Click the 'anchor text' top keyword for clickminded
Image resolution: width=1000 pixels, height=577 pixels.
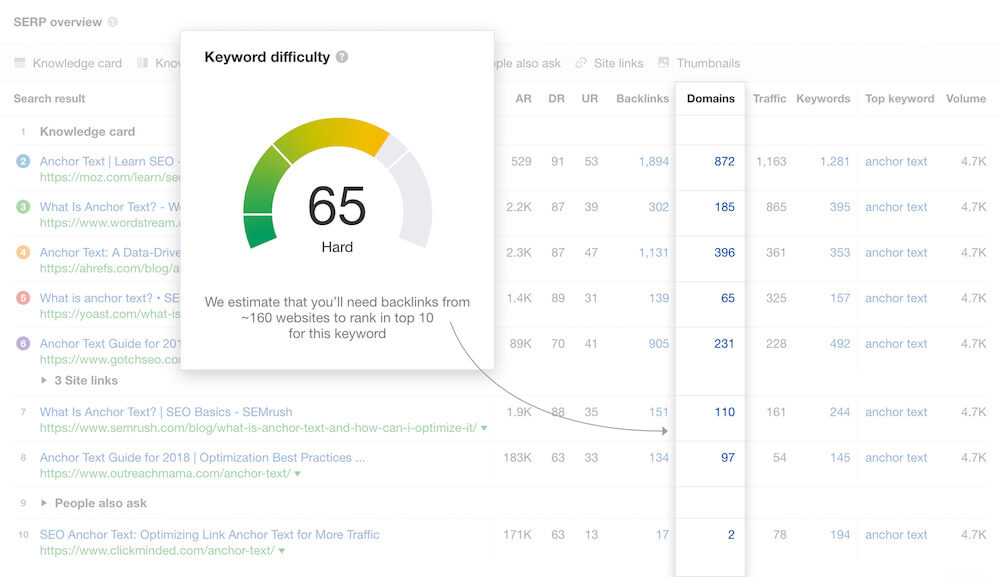tap(895, 535)
